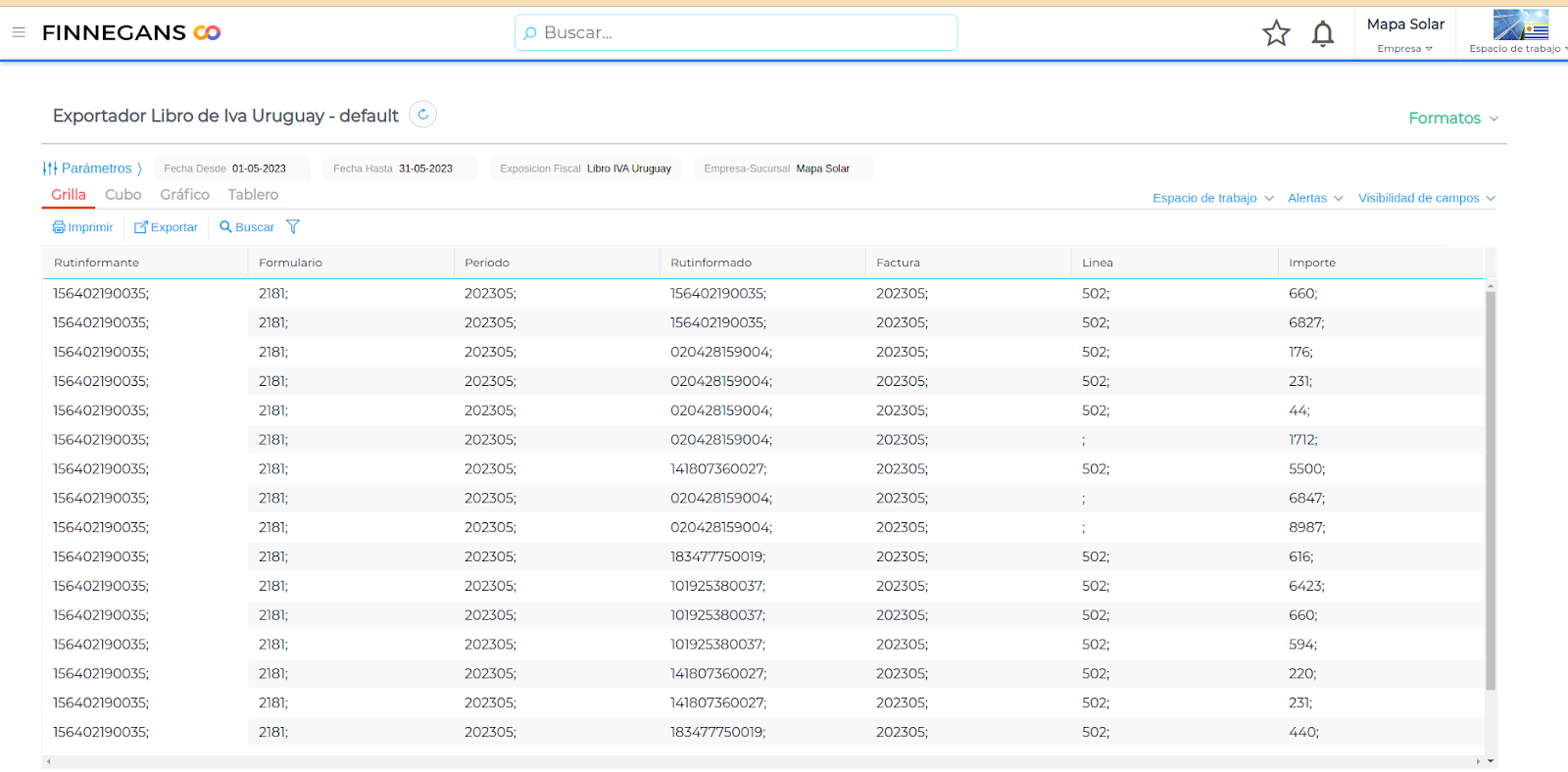Viewport: 1568px width, 772px height.
Task: Switch to the Gráfico tab
Action: (x=184, y=195)
